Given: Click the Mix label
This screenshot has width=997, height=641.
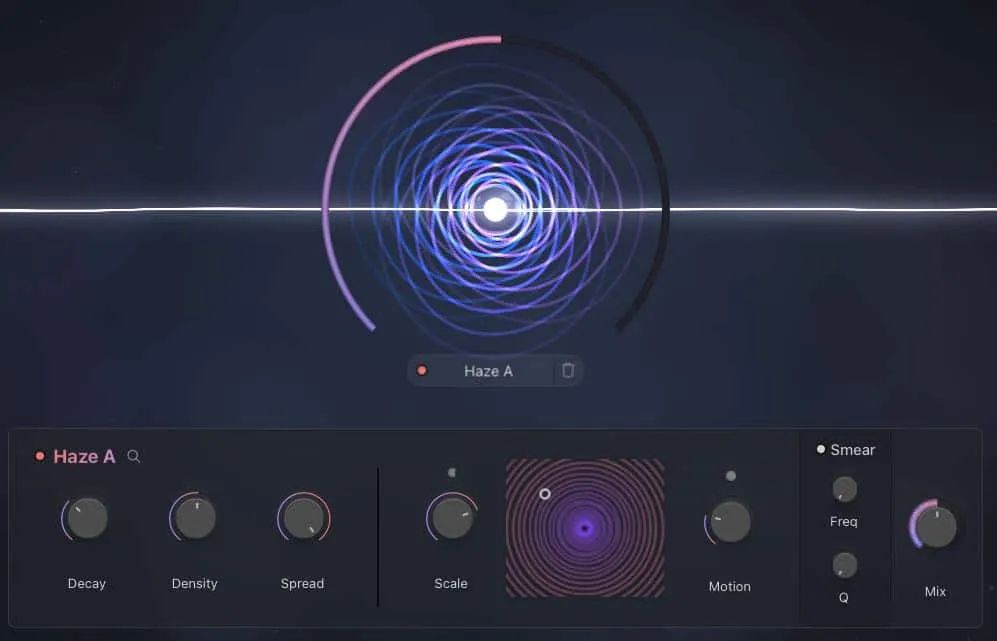Looking at the screenshot, I should tap(935, 591).
